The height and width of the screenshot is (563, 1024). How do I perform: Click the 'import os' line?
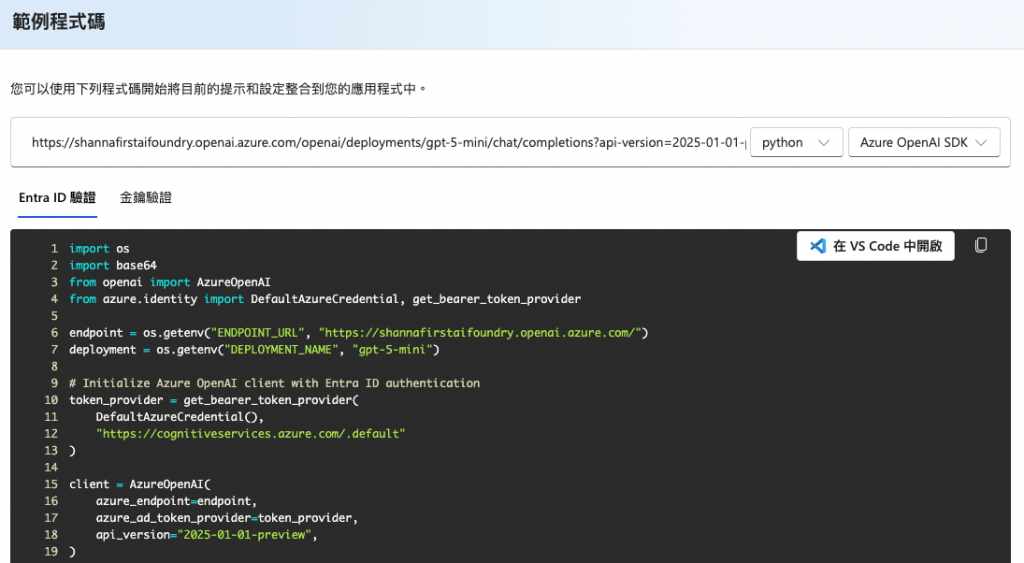(x=99, y=249)
